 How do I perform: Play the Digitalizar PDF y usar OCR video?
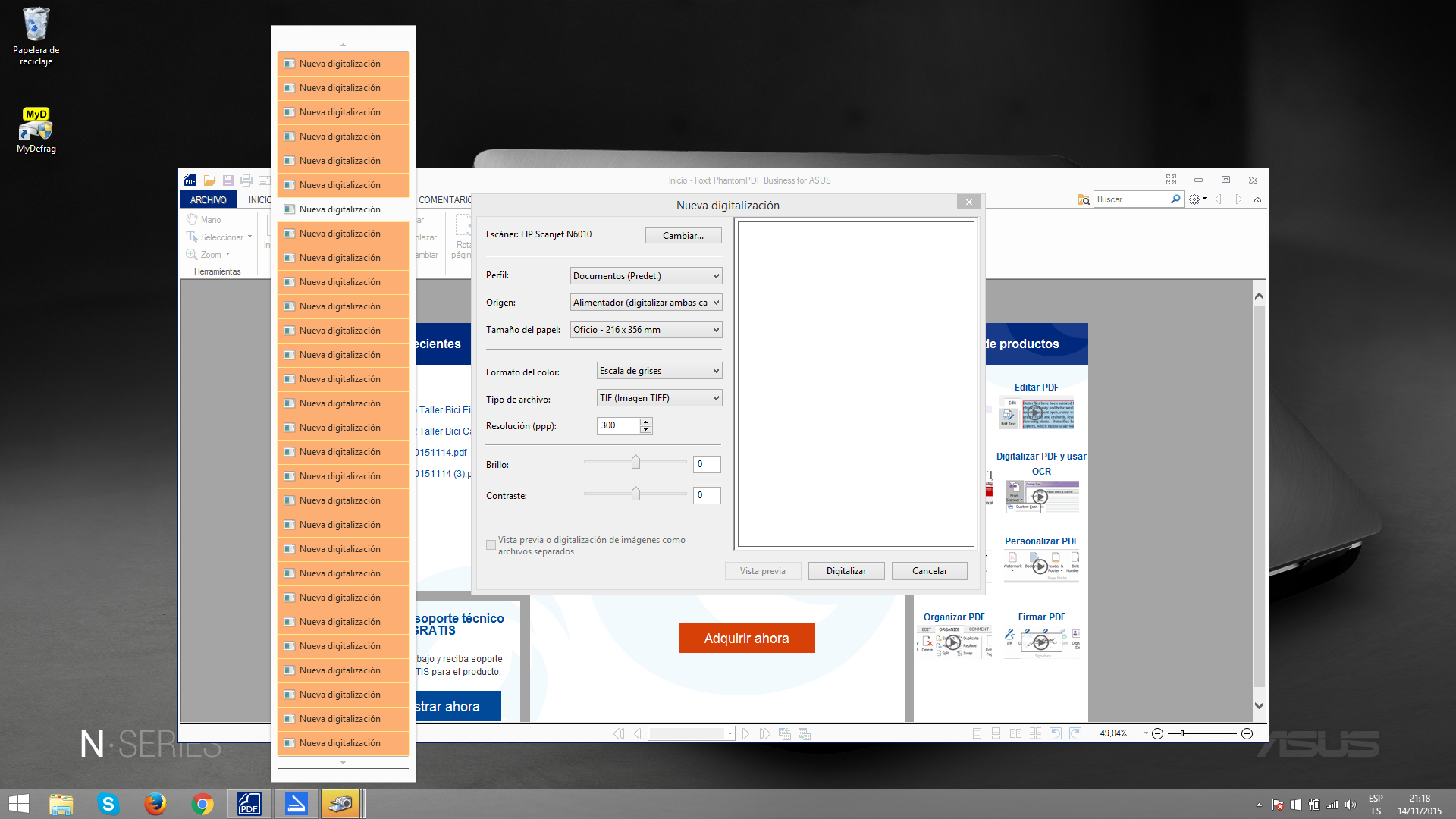[x=1040, y=497]
